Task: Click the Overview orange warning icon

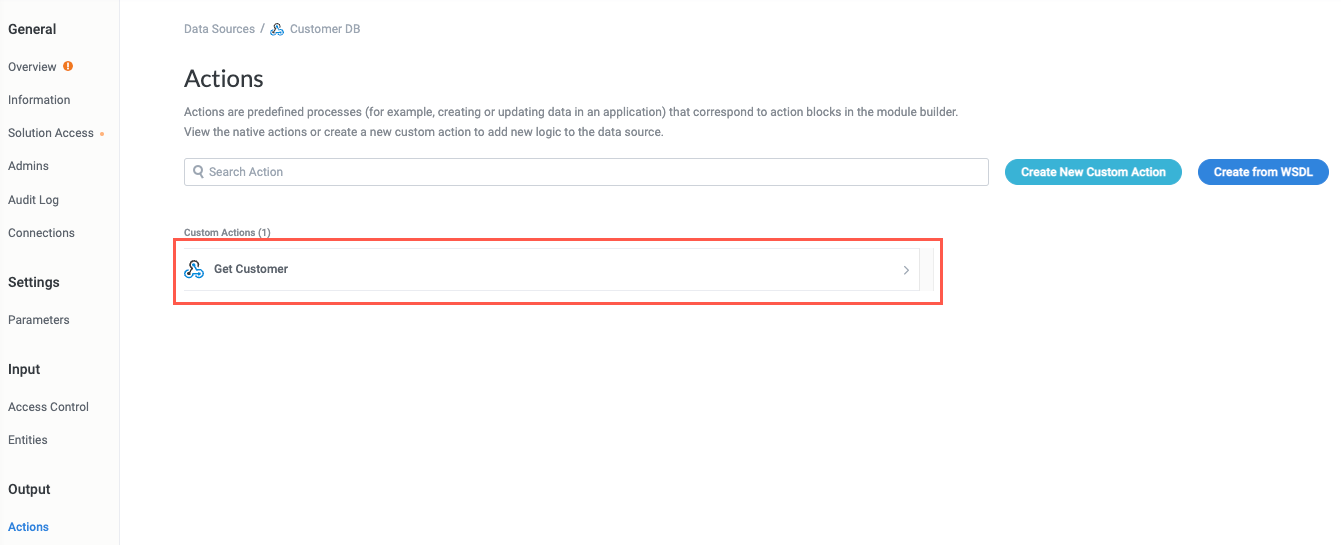Action: (68, 66)
